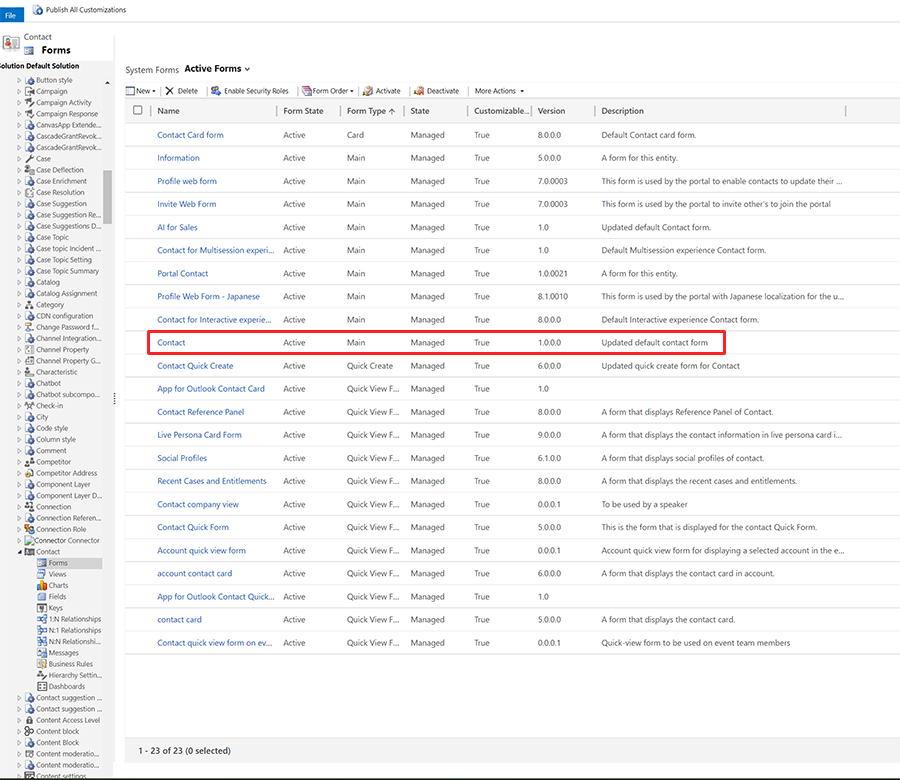Open the Information form link
Image resolution: width=900 pixels, height=780 pixels.
[178, 158]
